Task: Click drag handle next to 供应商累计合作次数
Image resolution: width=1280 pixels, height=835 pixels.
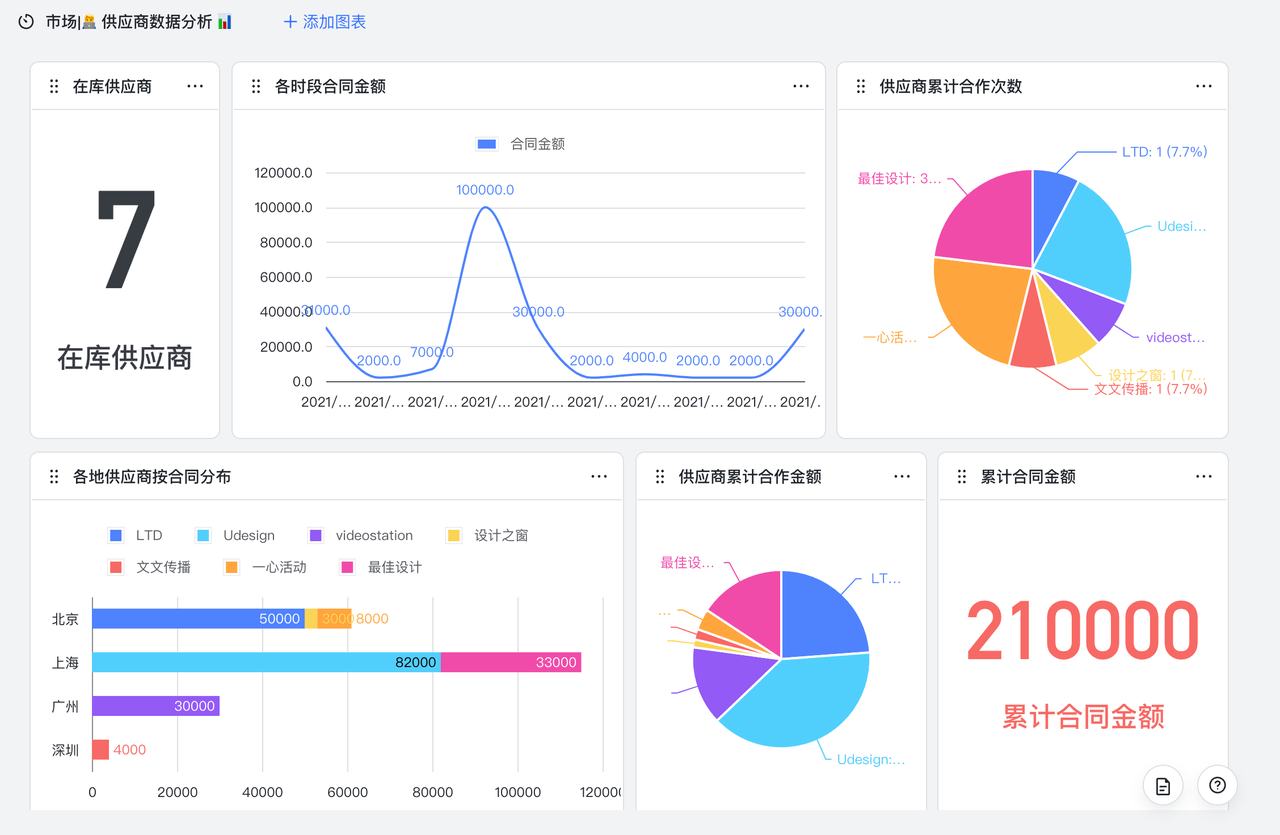Action: click(x=861, y=87)
